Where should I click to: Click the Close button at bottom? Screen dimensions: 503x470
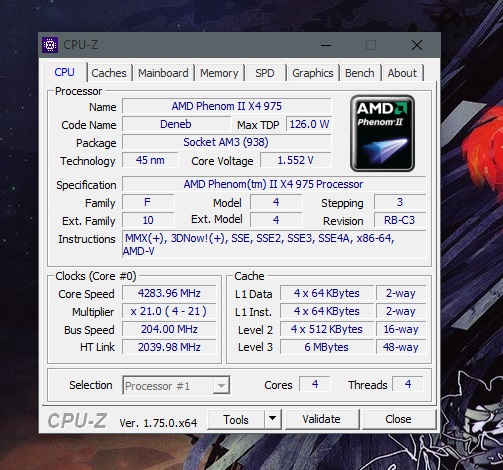pyautogui.click(x=398, y=419)
